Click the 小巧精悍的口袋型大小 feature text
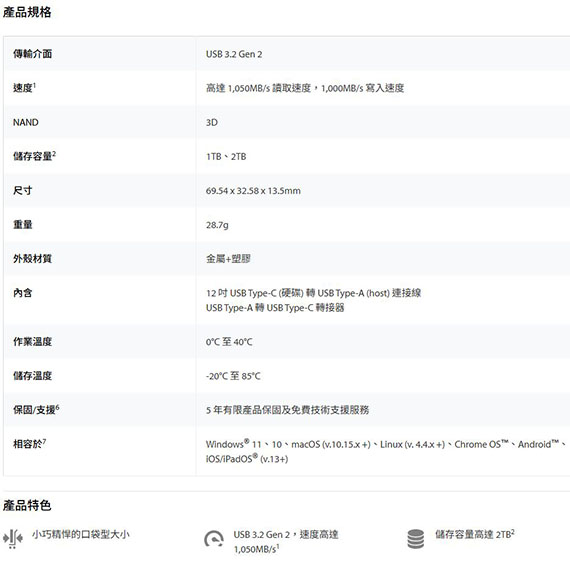The height and width of the screenshot is (561, 570). [81, 534]
